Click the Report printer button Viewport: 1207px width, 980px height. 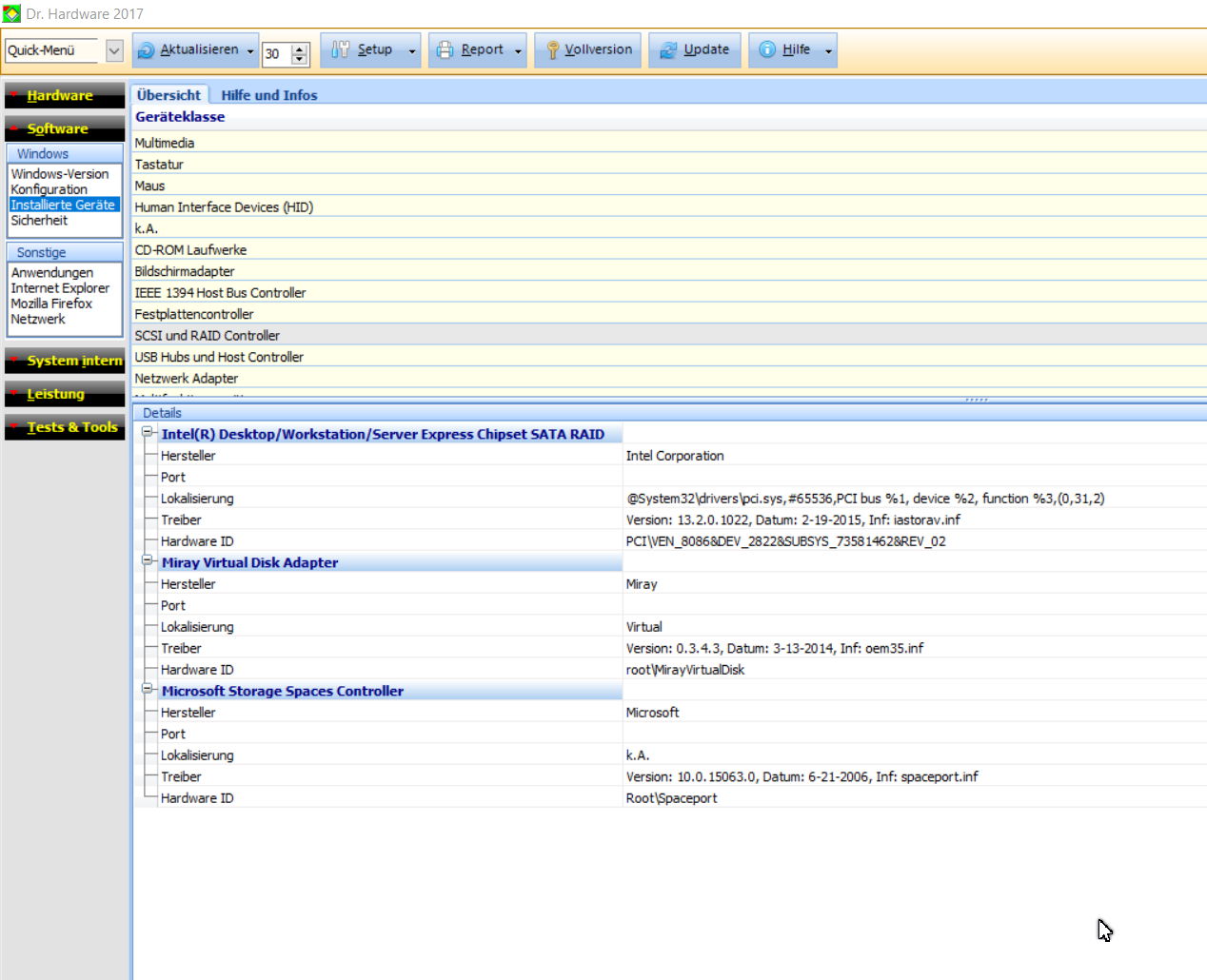(470, 50)
